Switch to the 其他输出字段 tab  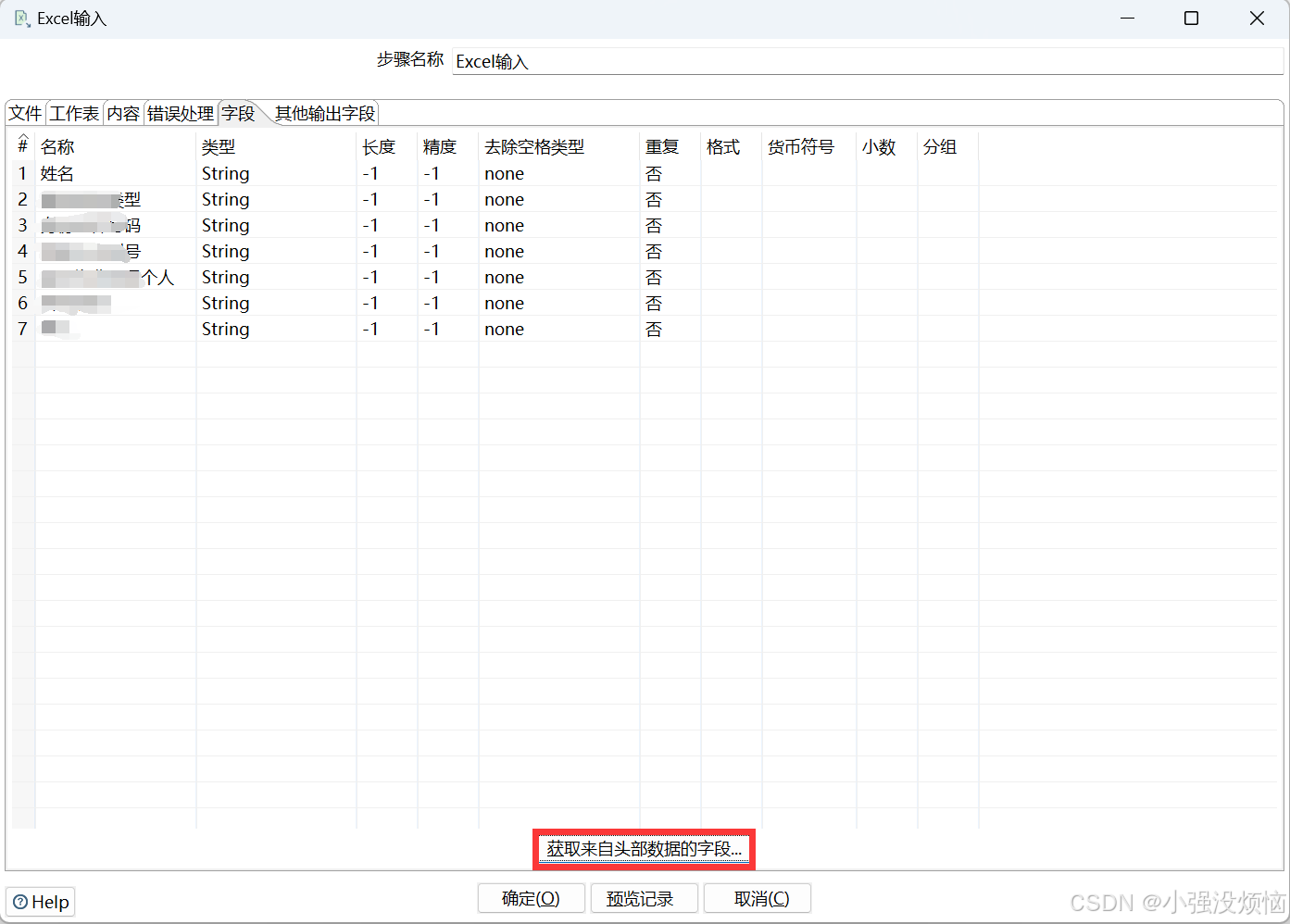coord(324,112)
